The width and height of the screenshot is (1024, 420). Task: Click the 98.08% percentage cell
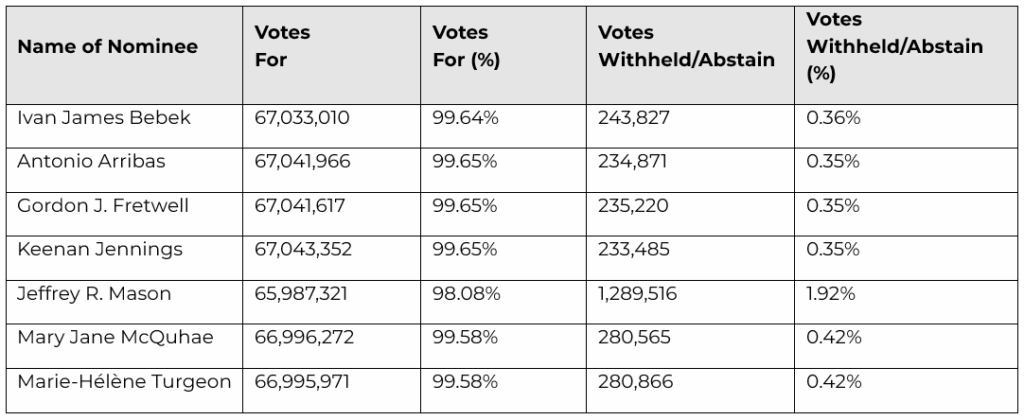coord(465,294)
